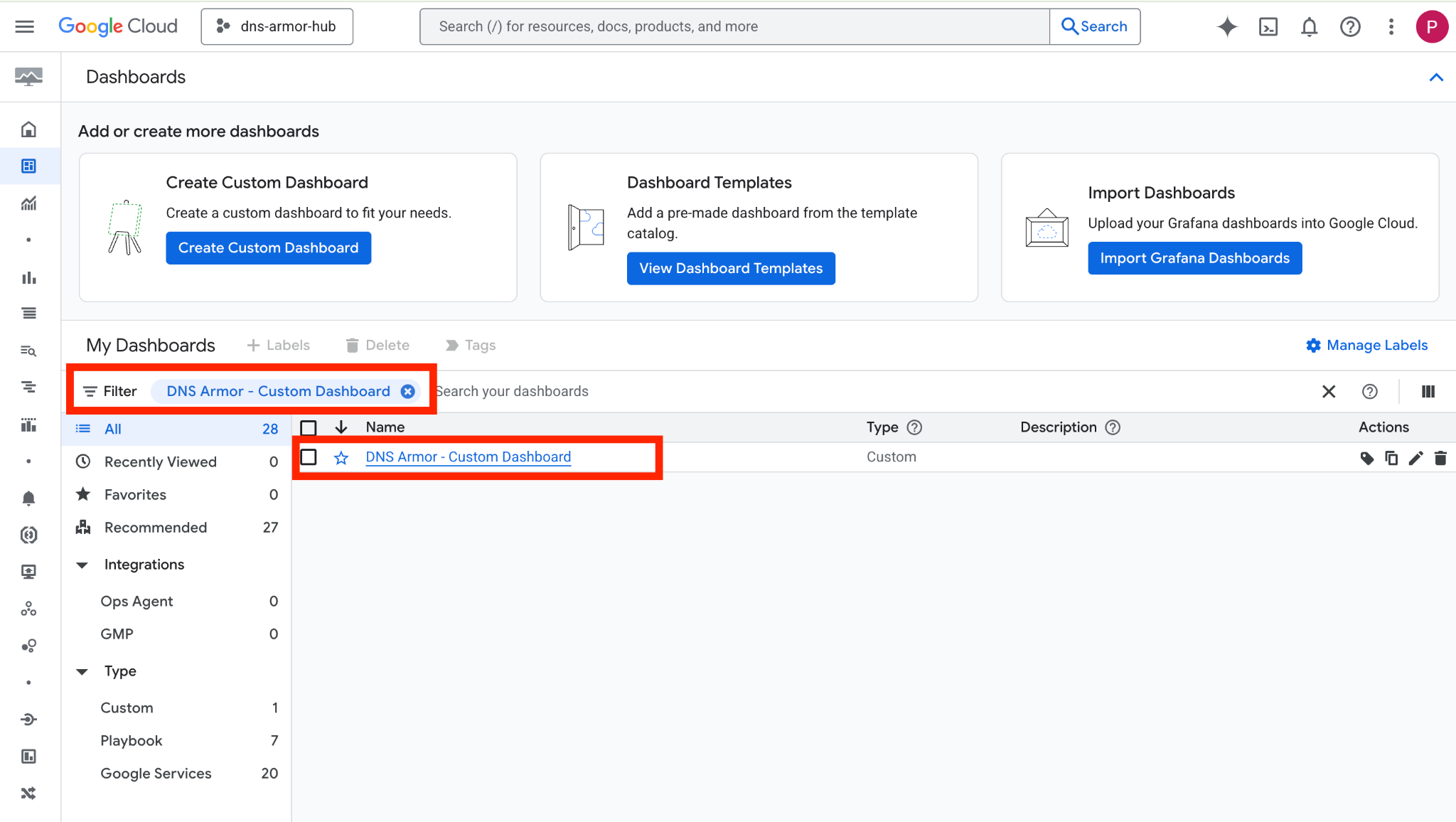Click the edit pencil icon in Actions
Viewport: 1456px width, 822px height.
[x=1415, y=458]
